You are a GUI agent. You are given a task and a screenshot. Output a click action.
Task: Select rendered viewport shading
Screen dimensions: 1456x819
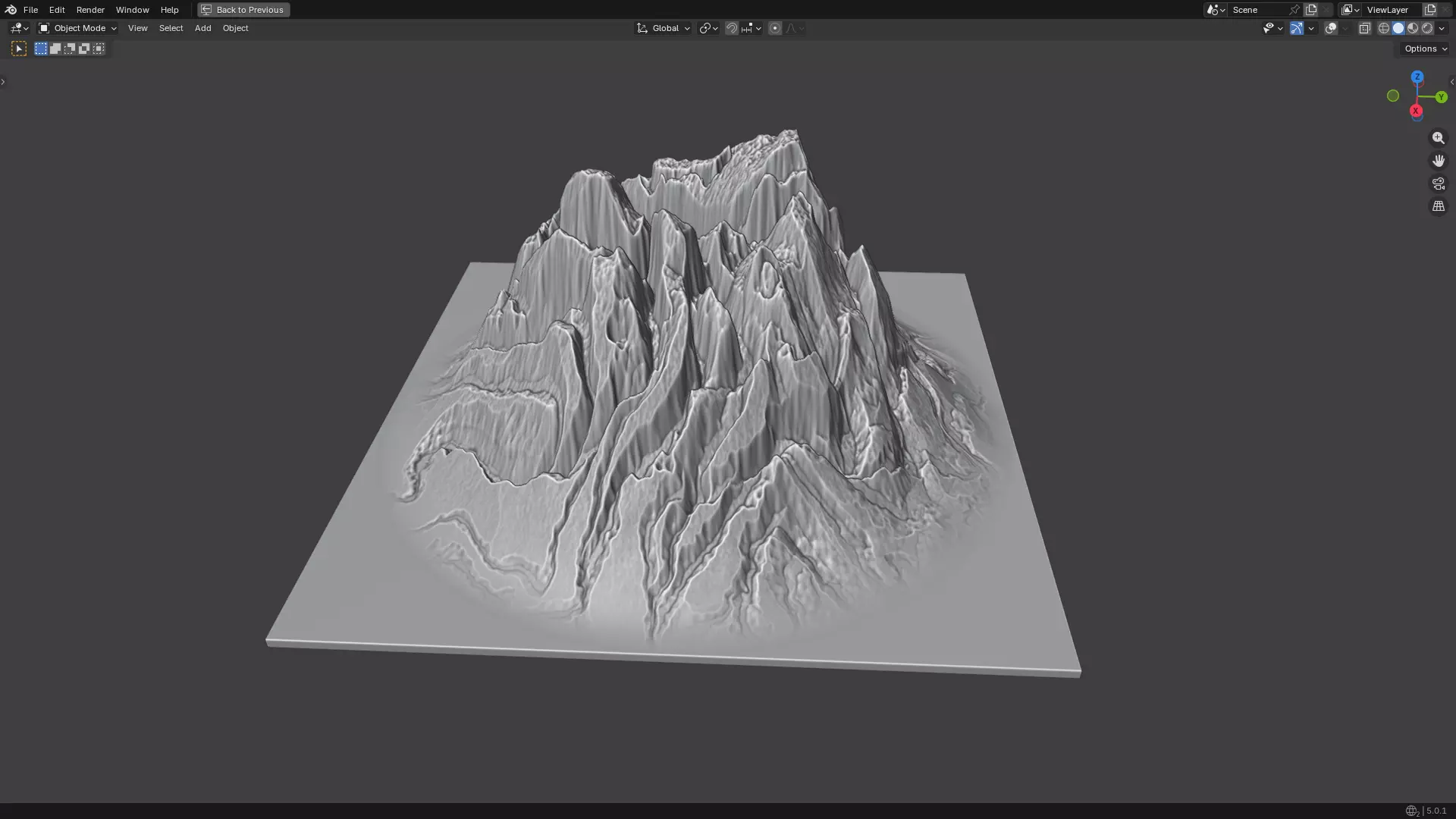(1427, 28)
